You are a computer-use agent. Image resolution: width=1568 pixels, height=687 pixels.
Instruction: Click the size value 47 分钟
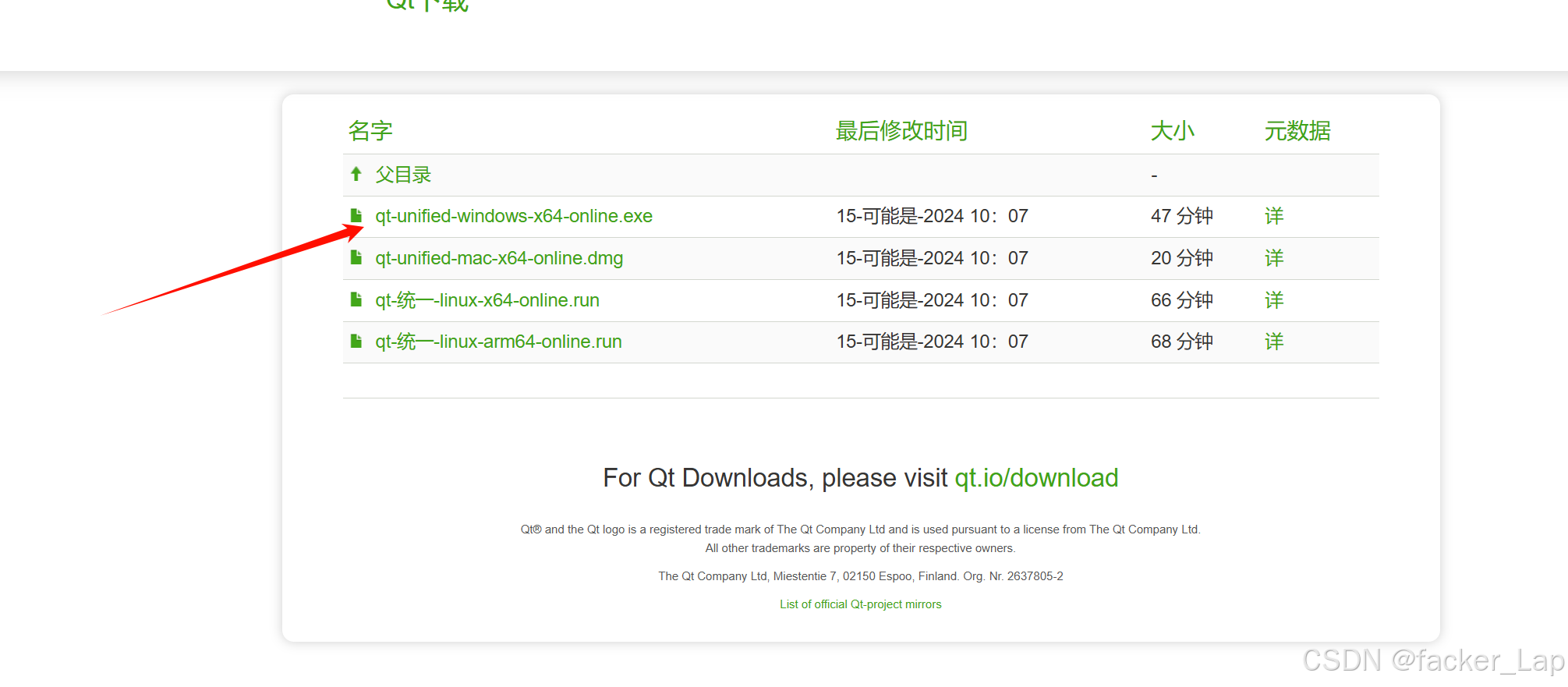pos(1182,216)
